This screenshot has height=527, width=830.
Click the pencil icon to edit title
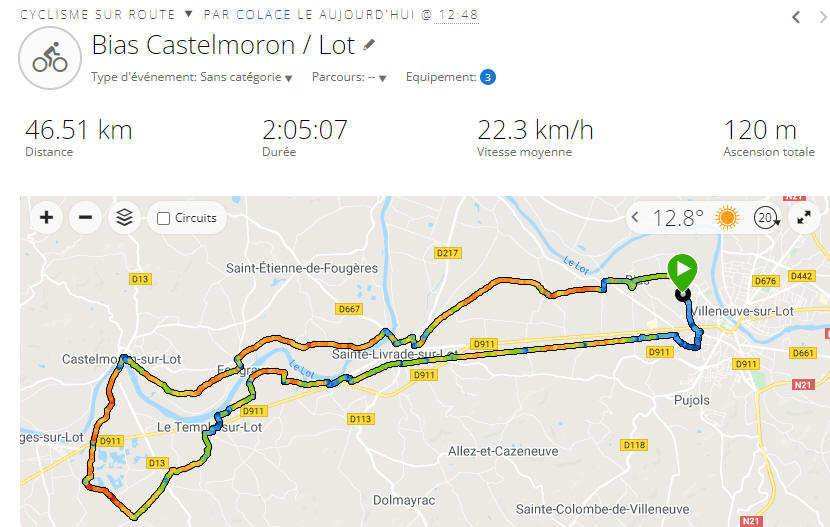pos(369,46)
